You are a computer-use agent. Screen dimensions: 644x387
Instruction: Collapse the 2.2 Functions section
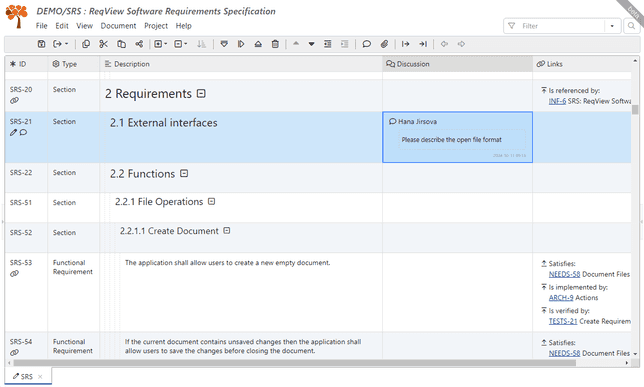(184, 173)
